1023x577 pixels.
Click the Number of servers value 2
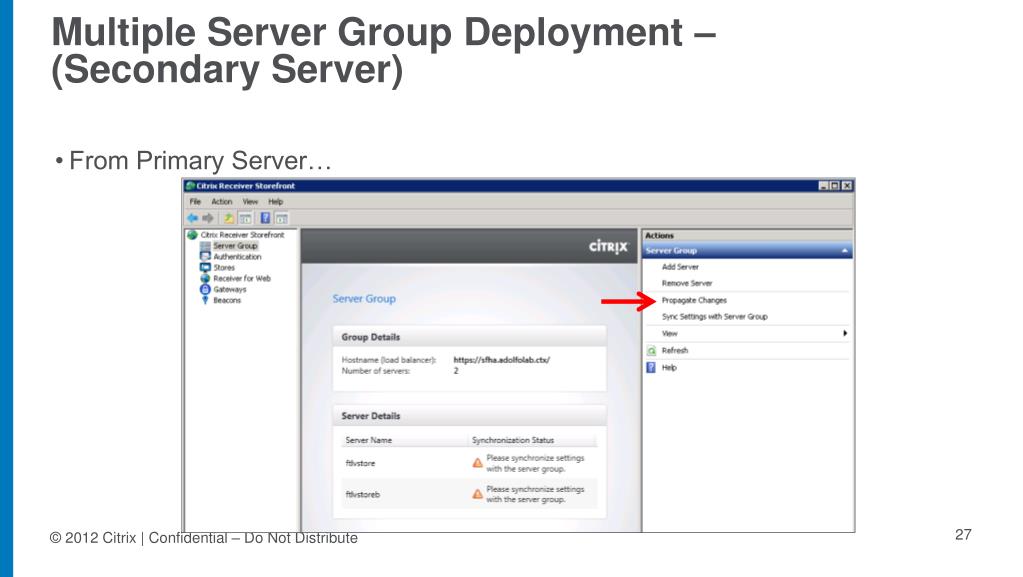coord(456,371)
